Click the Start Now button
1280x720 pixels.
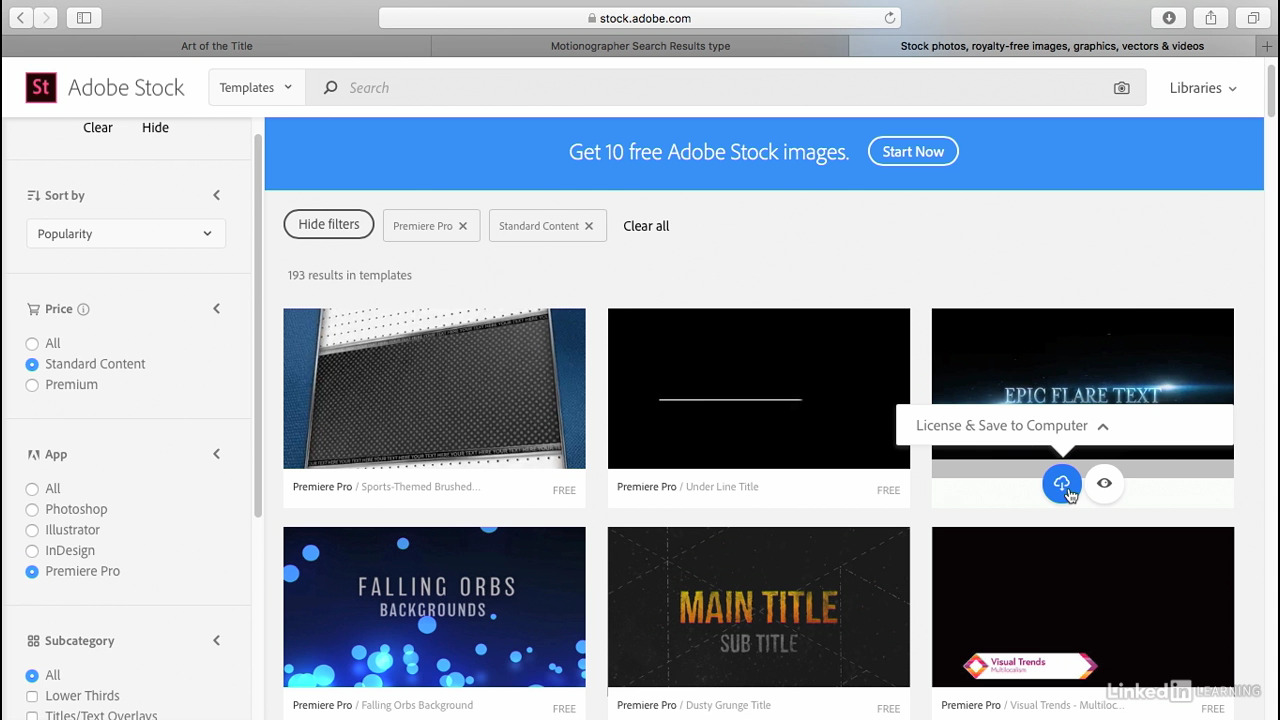coord(913,152)
